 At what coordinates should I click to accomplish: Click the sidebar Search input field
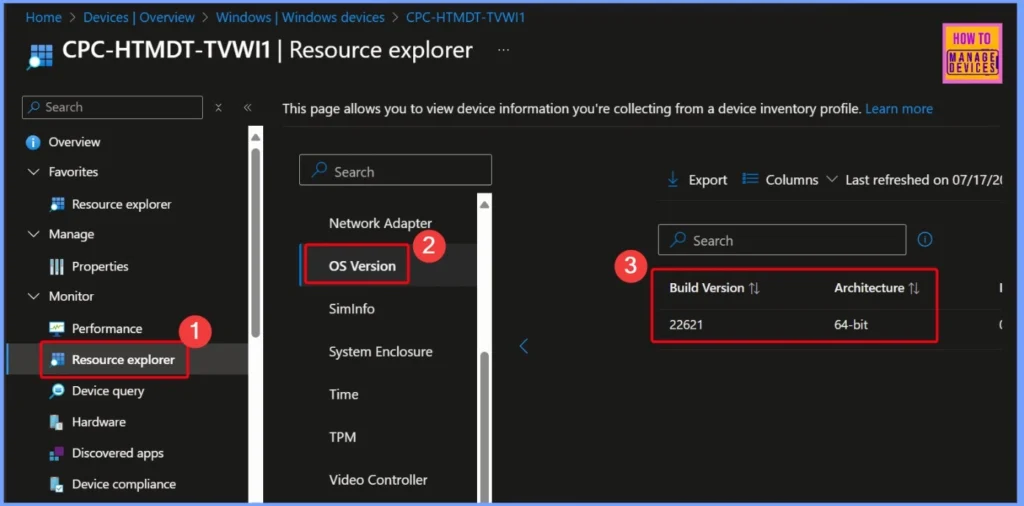pyautogui.click(x=112, y=108)
